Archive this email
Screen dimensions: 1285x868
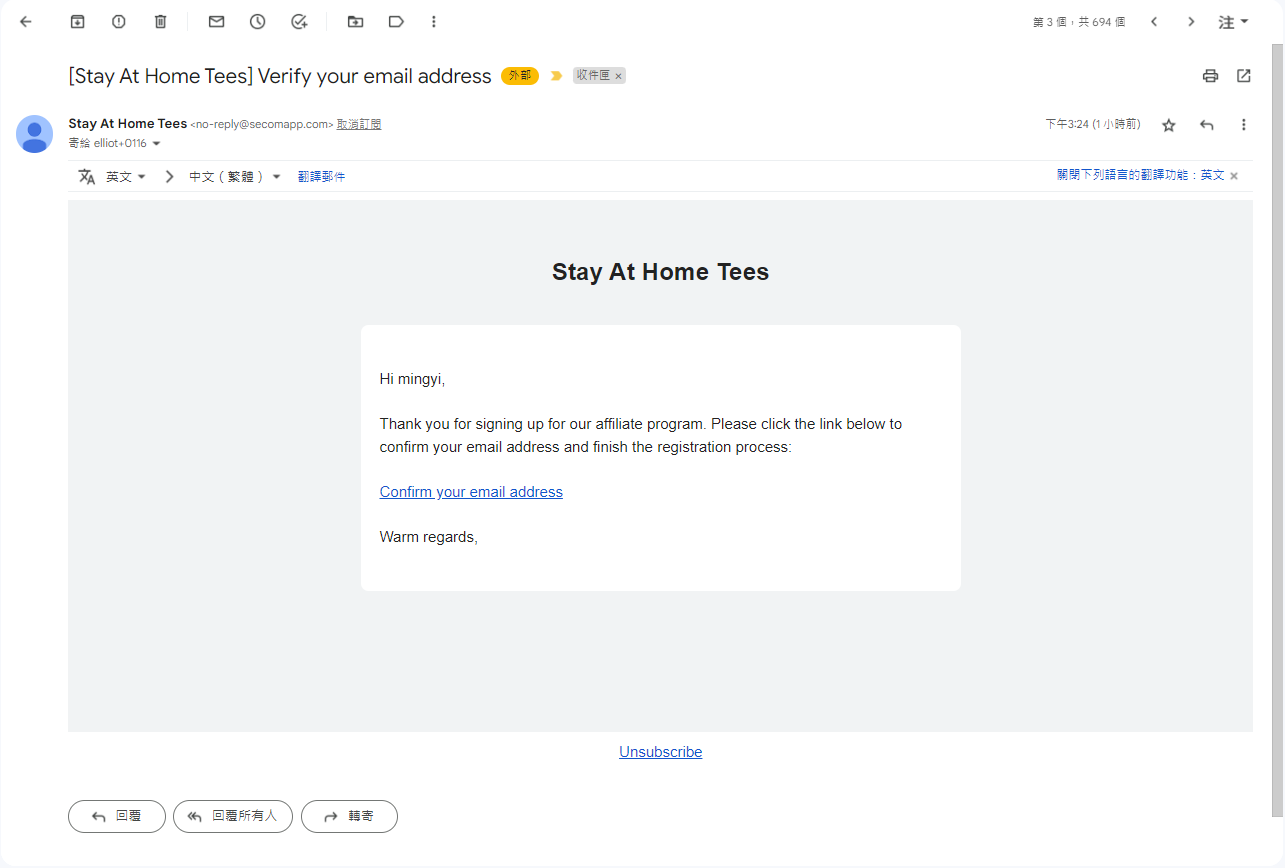(x=77, y=21)
